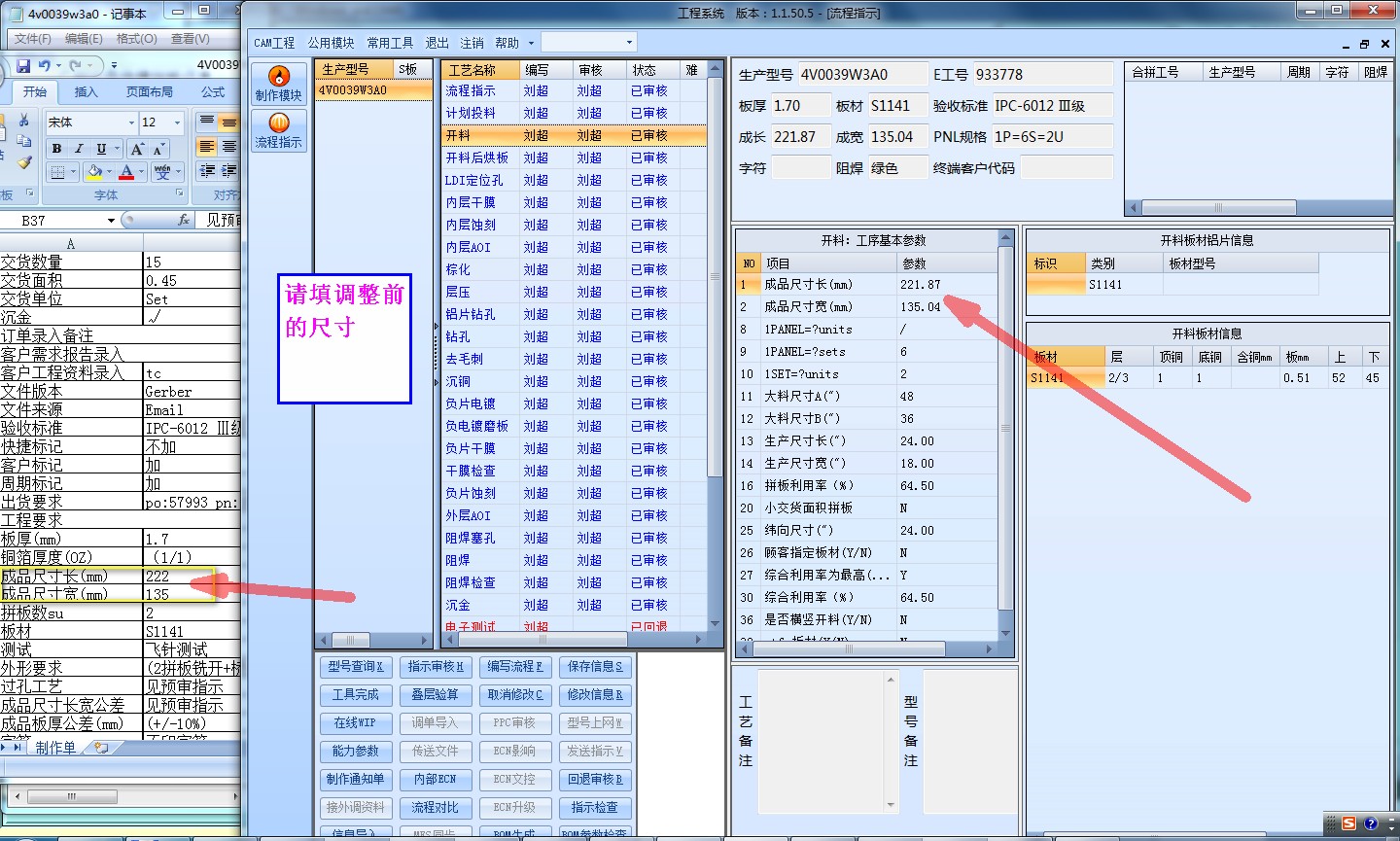Click the 叠层验算 button
The image size is (1400, 841).
tap(435, 695)
